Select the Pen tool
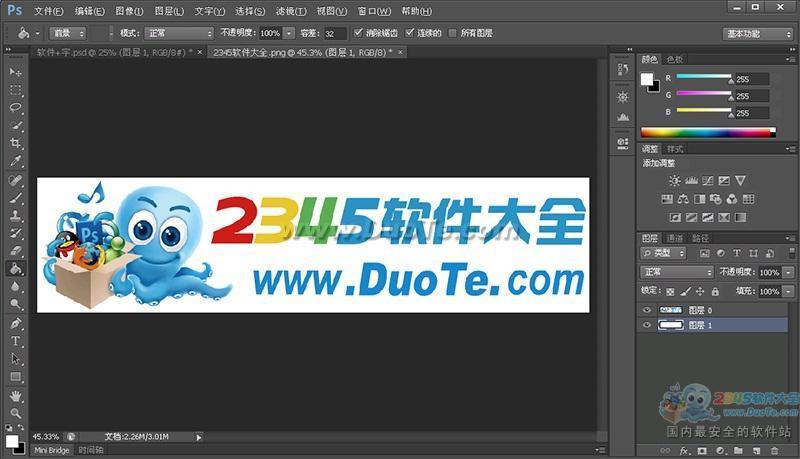The width and height of the screenshot is (800, 459). point(15,323)
